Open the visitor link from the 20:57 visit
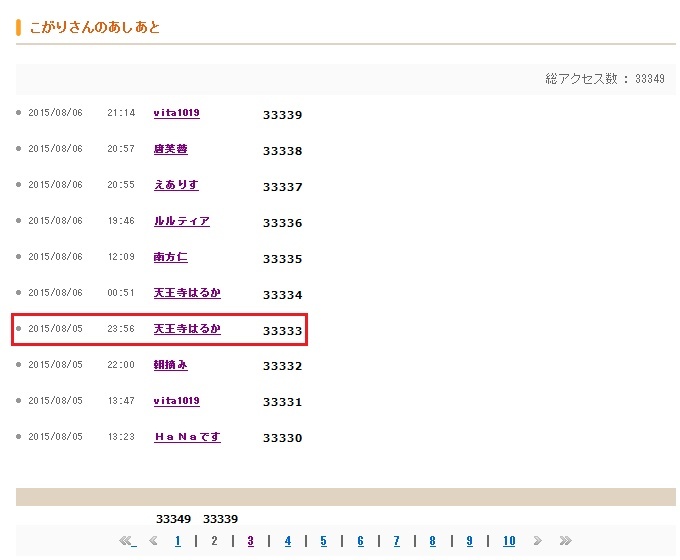680x560 pixels. (170, 149)
